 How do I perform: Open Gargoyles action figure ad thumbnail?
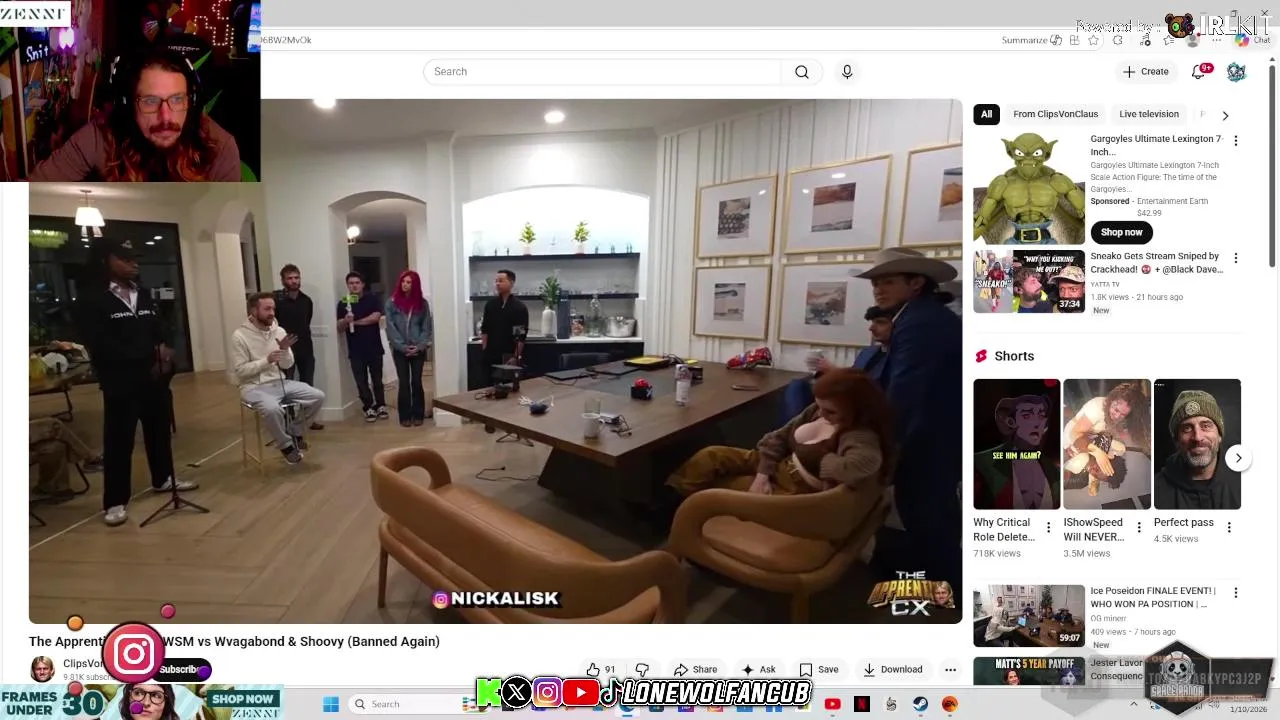tap(1028, 188)
